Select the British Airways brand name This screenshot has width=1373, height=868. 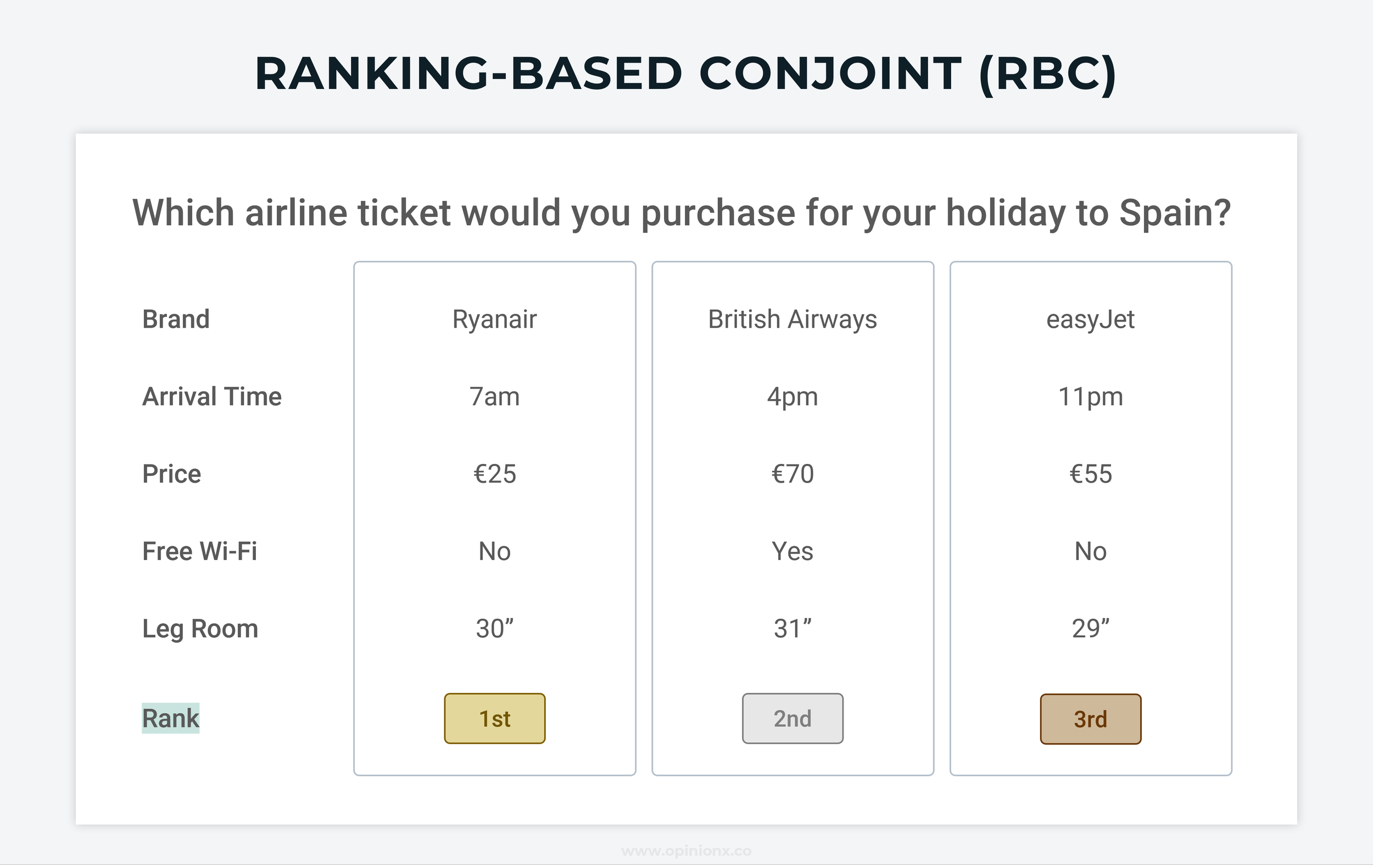(792, 319)
